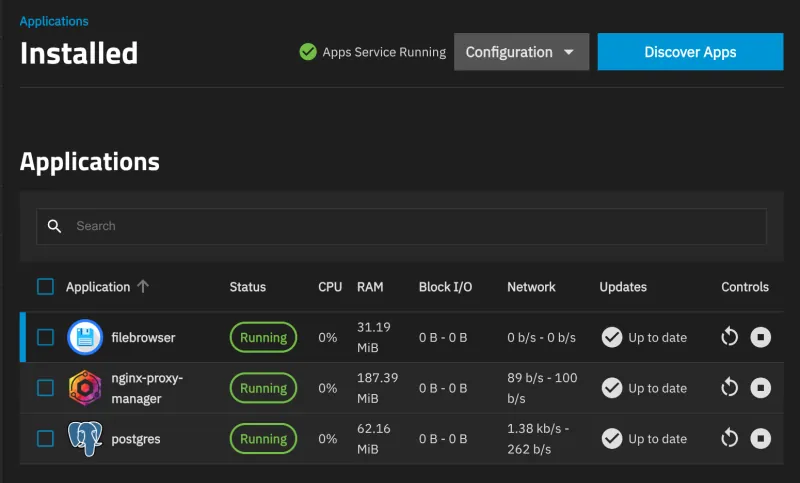Screen dimensions: 800x483
Task: Click the filebrowser app icon
Action: point(85,337)
